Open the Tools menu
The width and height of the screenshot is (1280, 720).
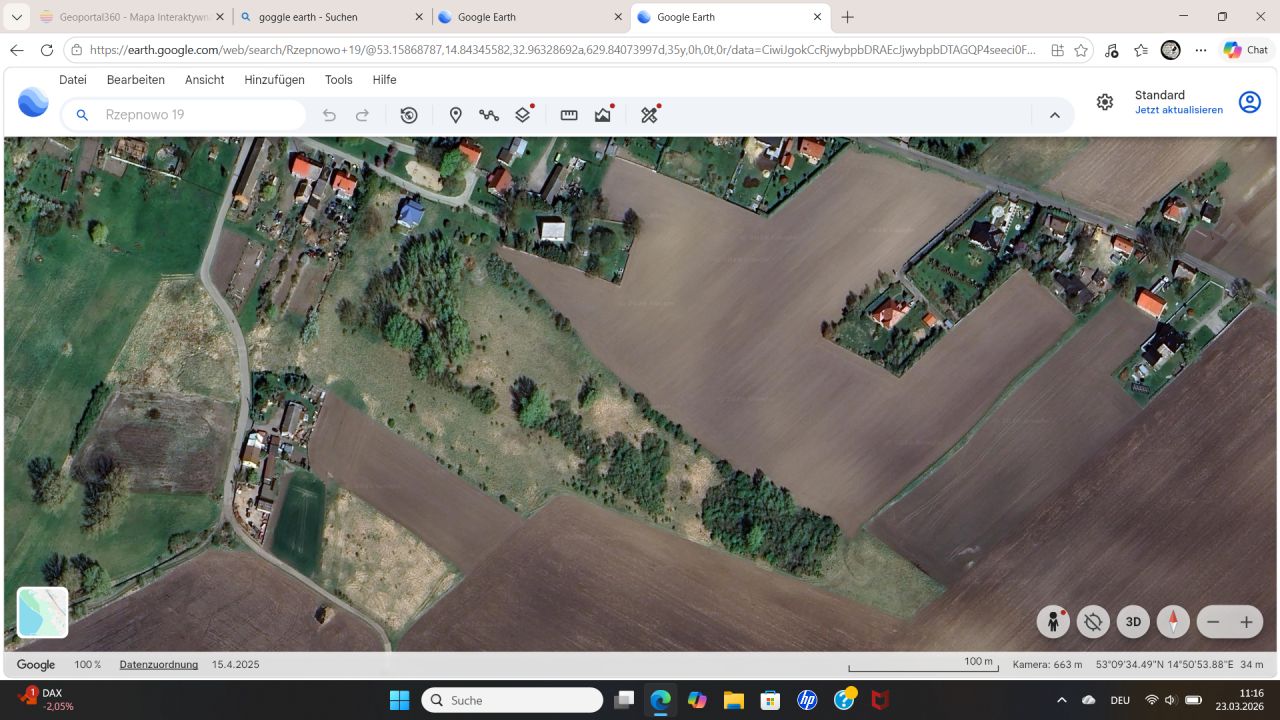[338, 80]
